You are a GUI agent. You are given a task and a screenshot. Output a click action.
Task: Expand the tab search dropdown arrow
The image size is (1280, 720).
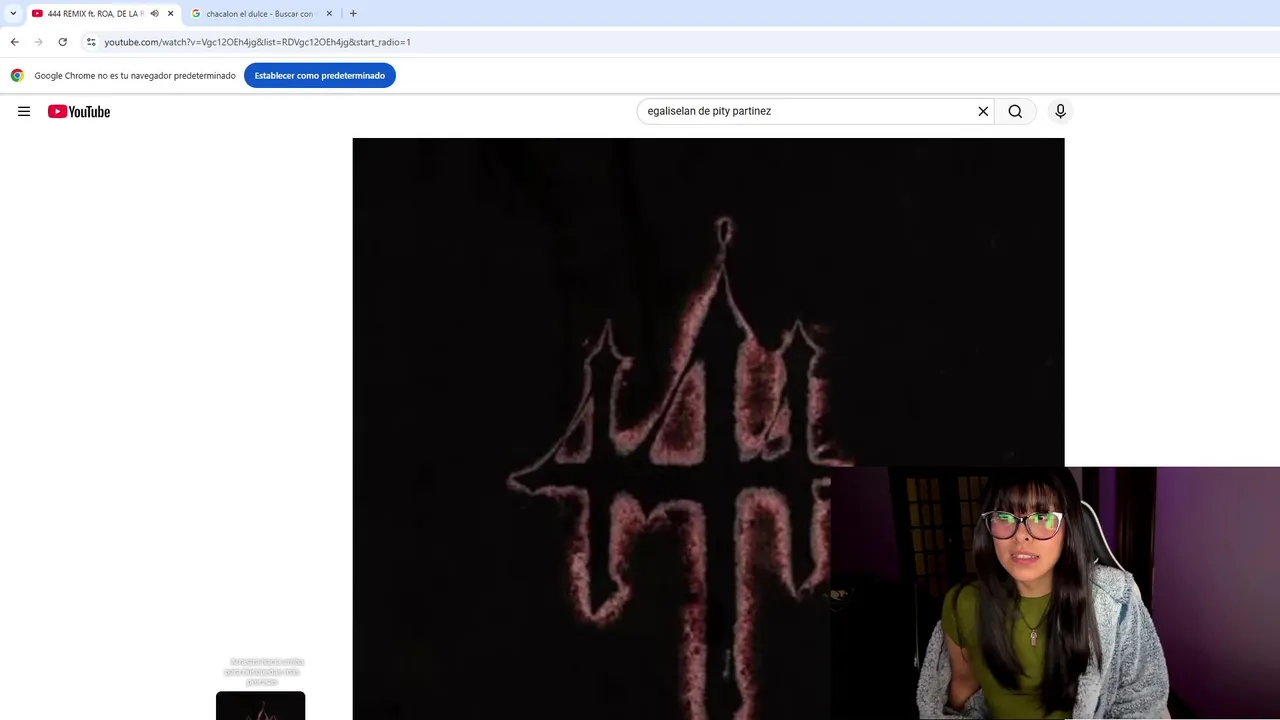[x=13, y=14]
